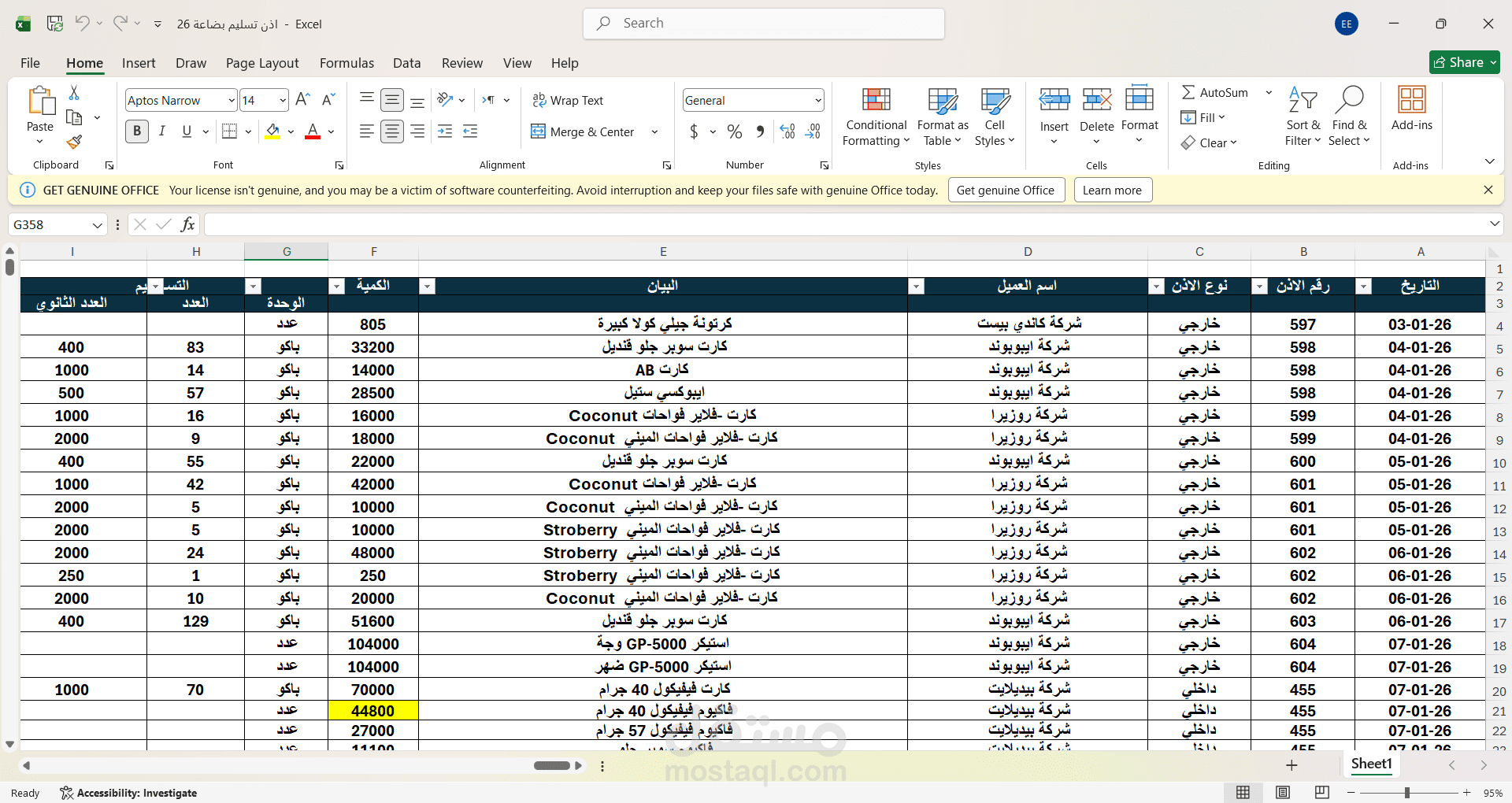The height and width of the screenshot is (803, 1512).
Task: Apply top align to cells
Action: click(367, 100)
